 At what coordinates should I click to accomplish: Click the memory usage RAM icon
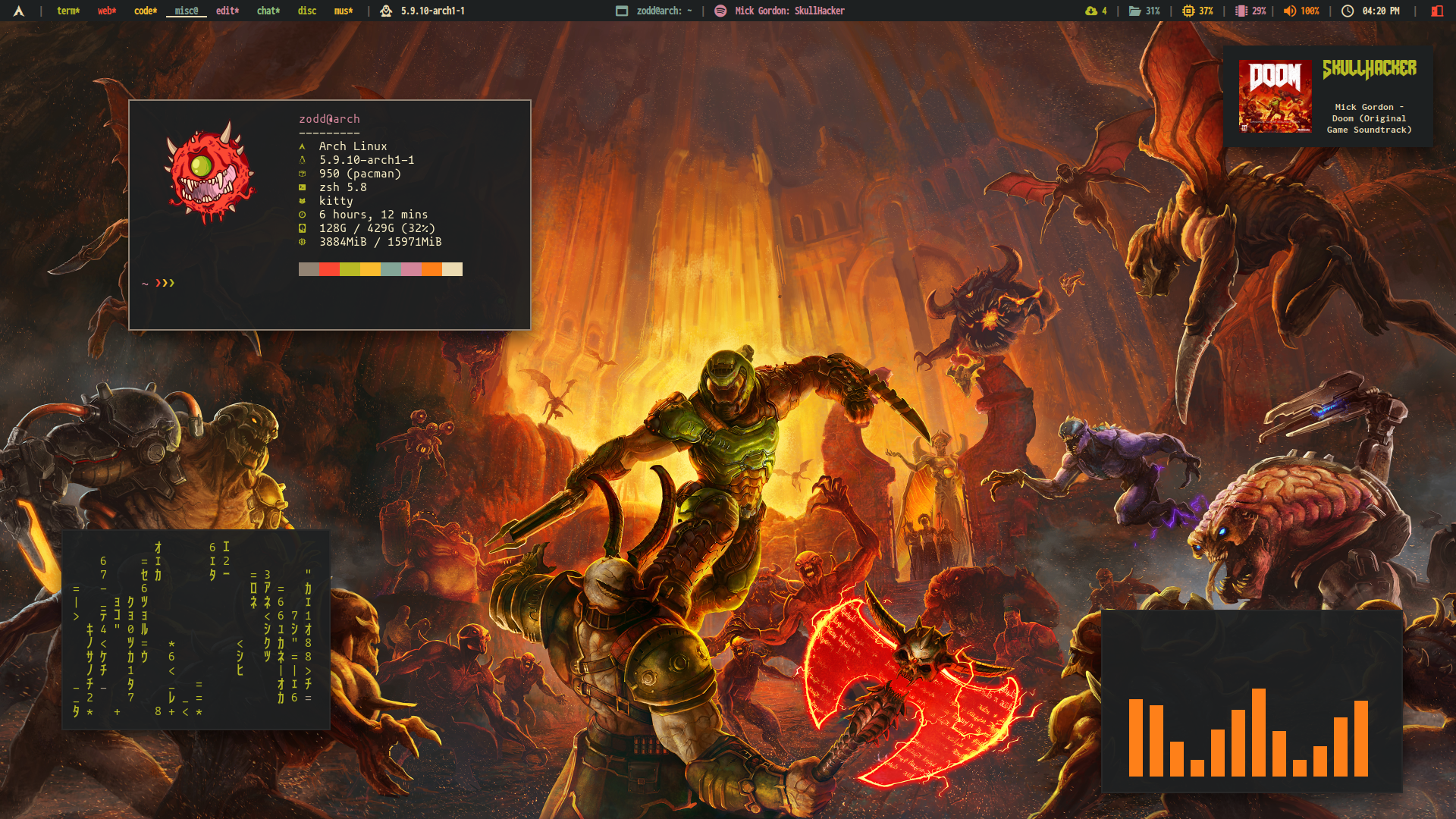(x=1241, y=11)
